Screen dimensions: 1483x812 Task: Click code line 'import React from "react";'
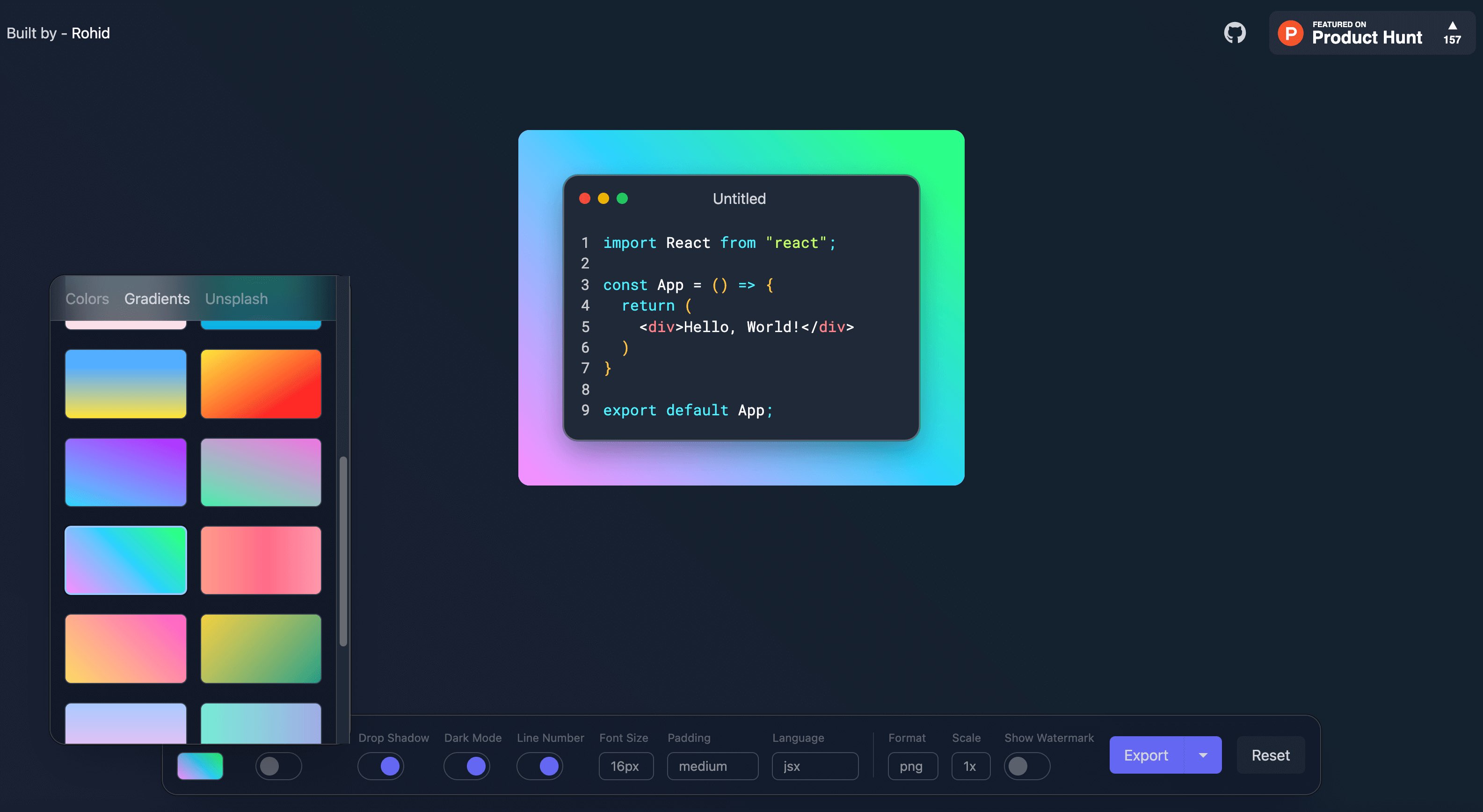click(x=719, y=243)
